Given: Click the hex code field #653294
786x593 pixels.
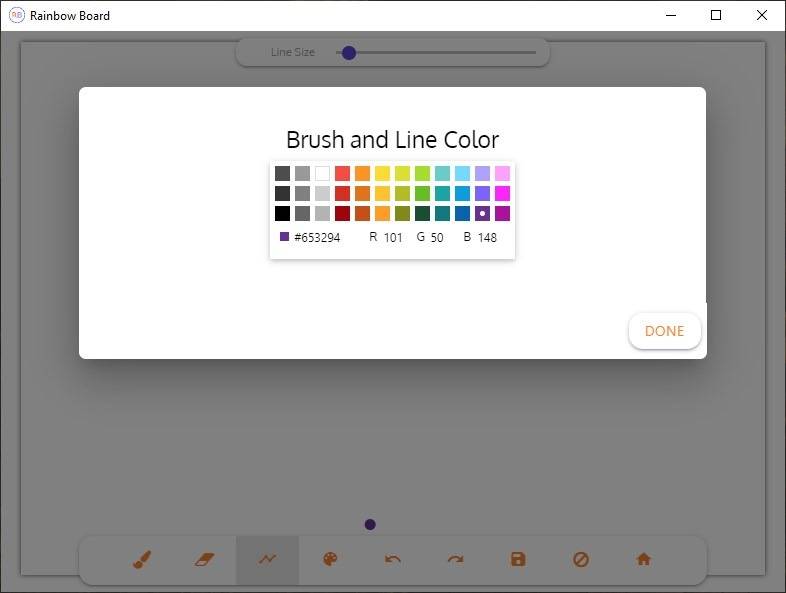Looking at the screenshot, I should [317, 238].
